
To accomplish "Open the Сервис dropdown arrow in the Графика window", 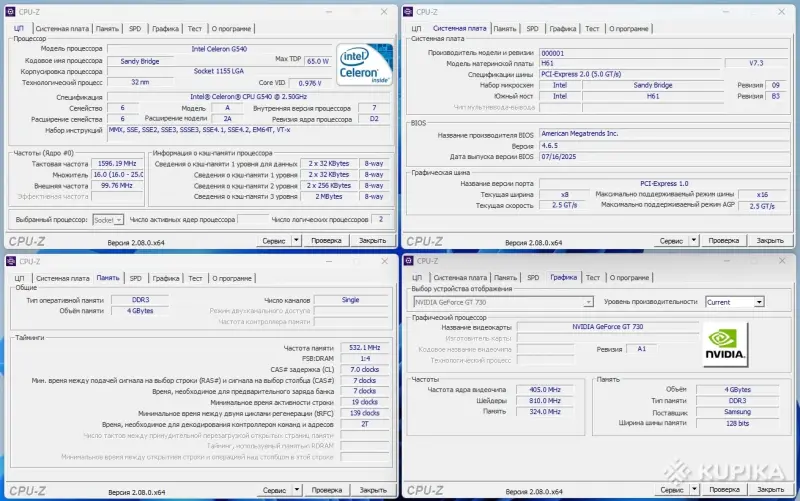I will [x=694, y=489].
